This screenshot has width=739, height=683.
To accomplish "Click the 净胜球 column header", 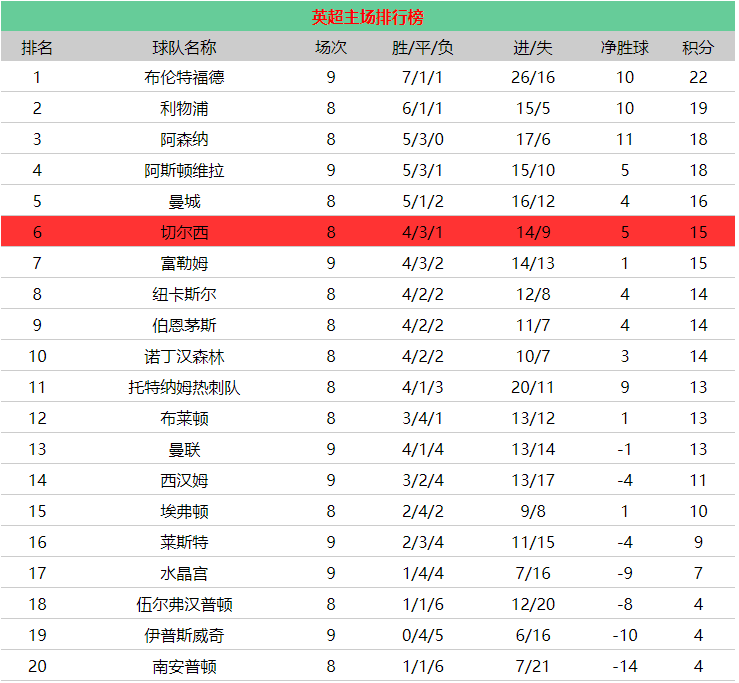I will pyautogui.click(x=625, y=47).
